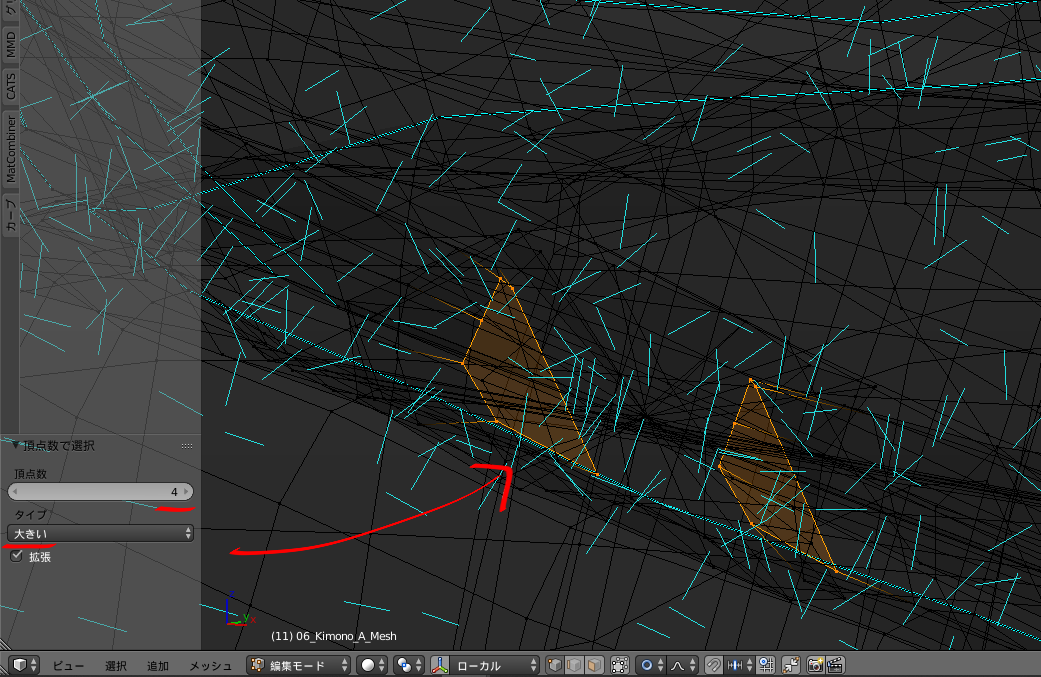This screenshot has height=677, width=1041.
Task: Select vertex selection mode icon
Action: pyautogui.click(x=556, y=665)
